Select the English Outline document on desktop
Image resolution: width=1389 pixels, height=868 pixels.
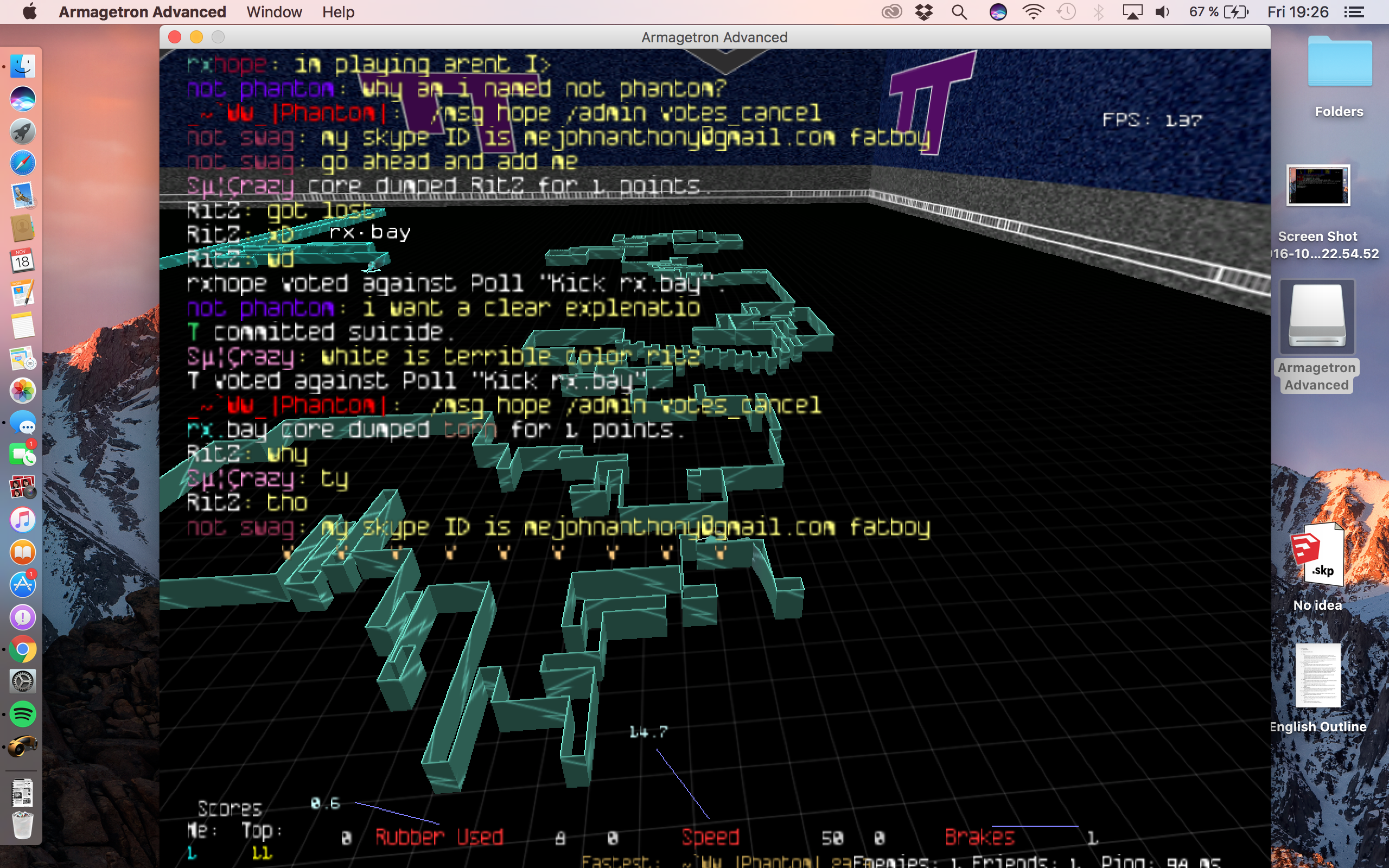[x=1318, y=676]
